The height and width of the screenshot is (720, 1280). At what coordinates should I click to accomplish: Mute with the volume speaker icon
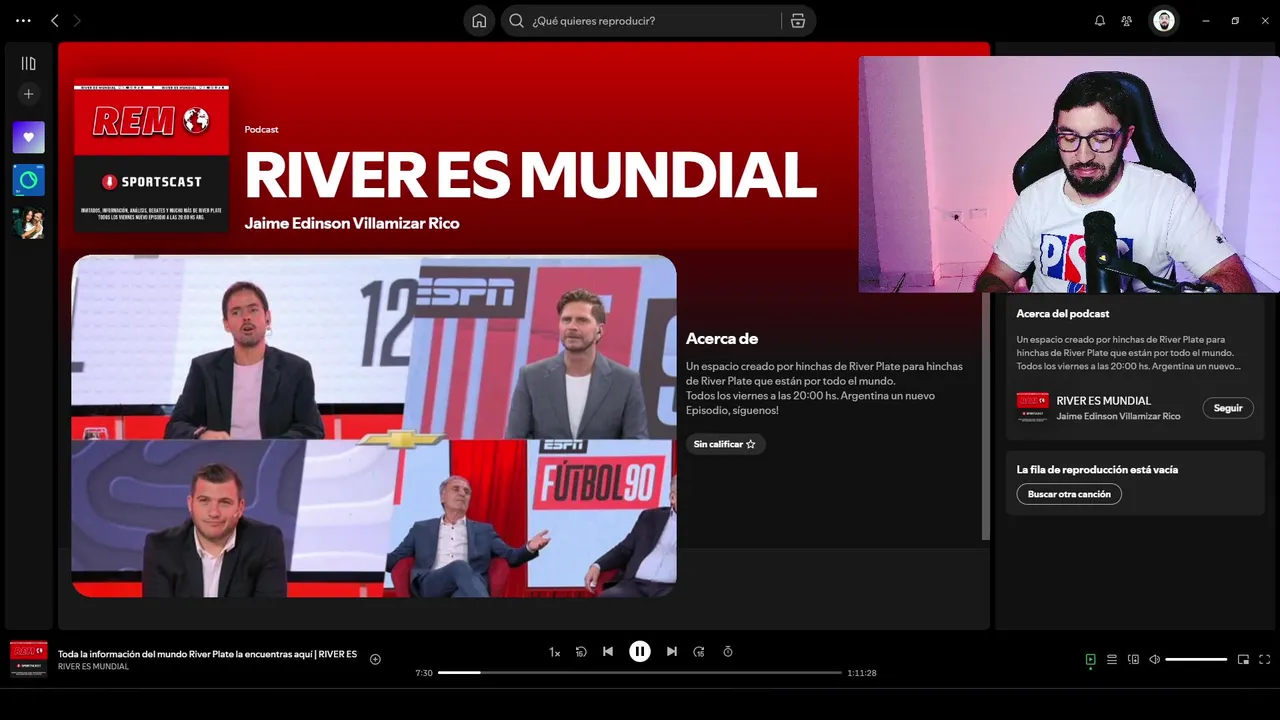1155,660
